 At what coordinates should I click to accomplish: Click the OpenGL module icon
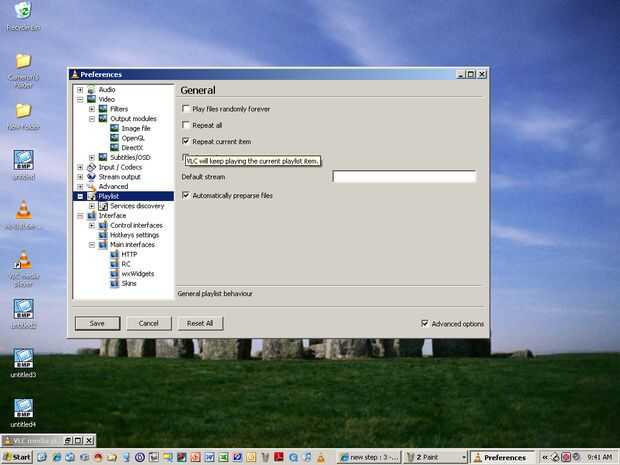point(114,138)
